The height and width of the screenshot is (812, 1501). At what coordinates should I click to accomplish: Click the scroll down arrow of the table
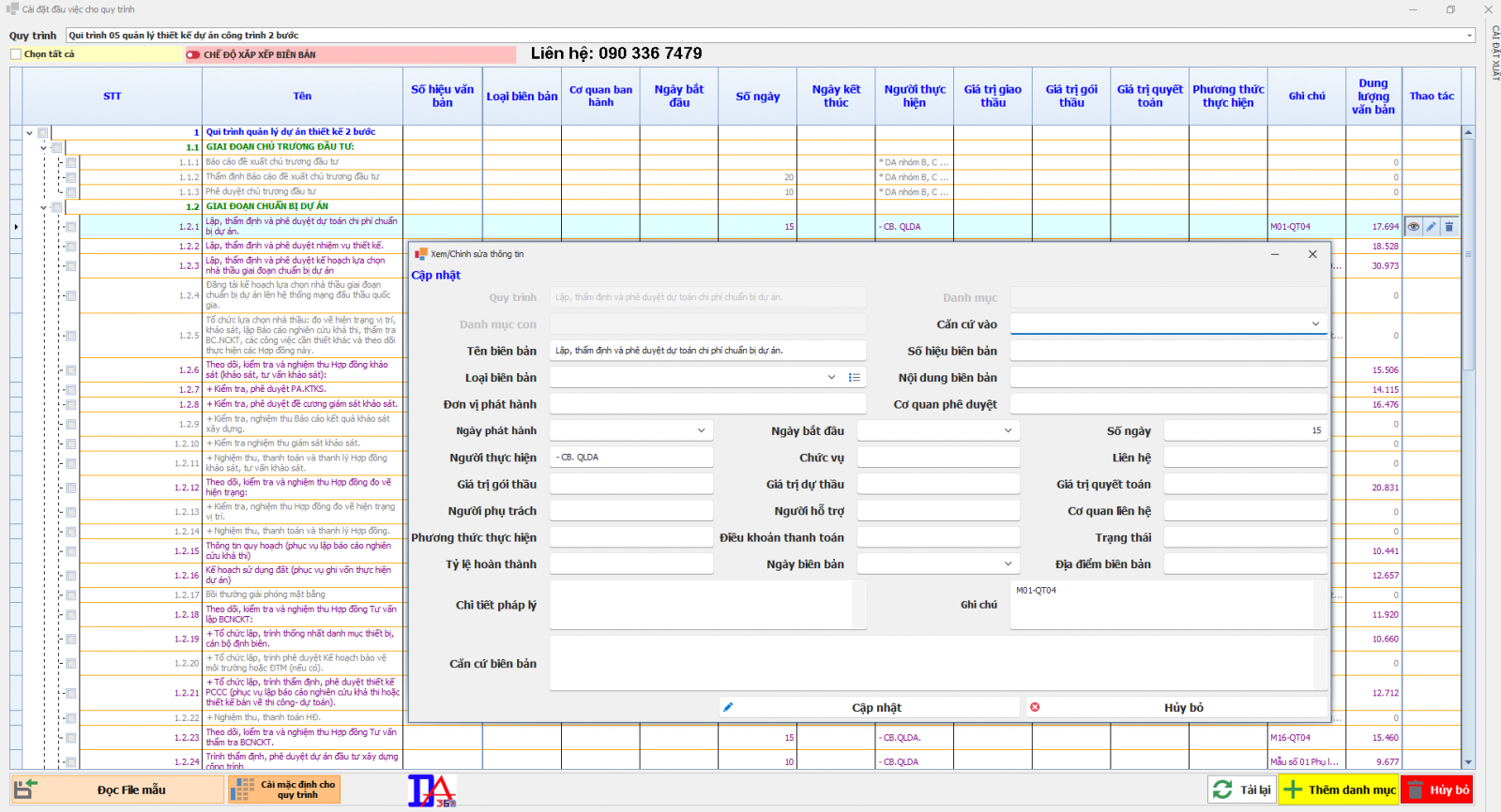(x=1468, y=763)
